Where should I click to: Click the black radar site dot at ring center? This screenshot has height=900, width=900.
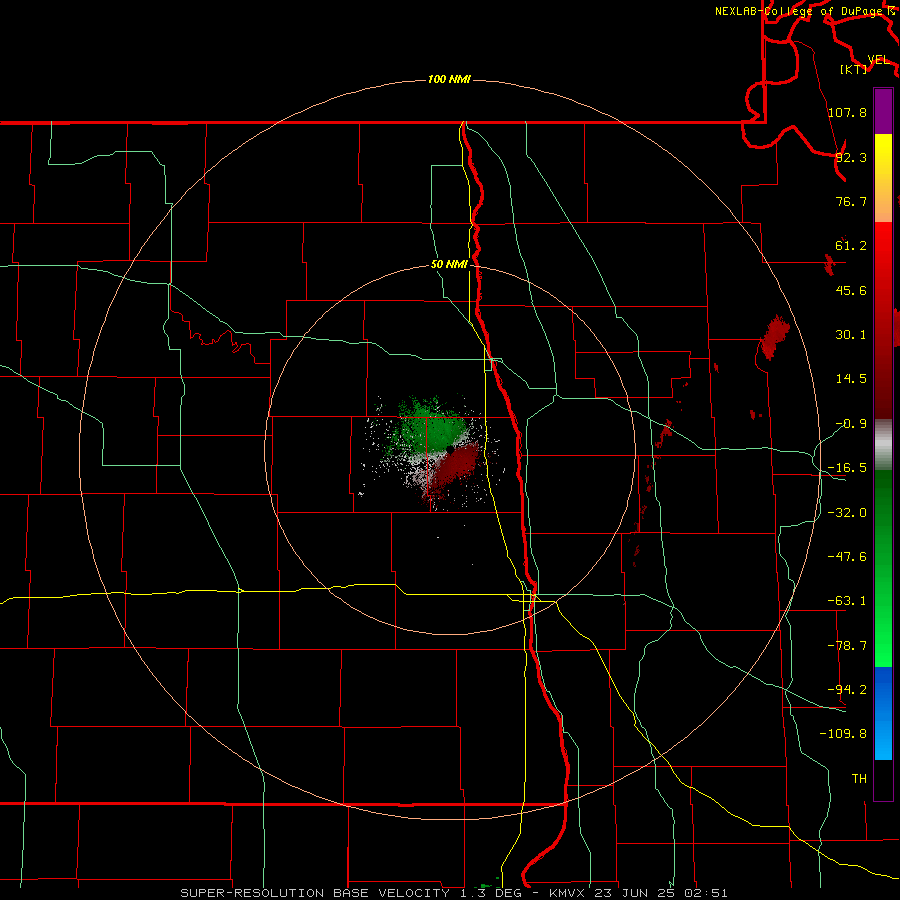(449, 449)
